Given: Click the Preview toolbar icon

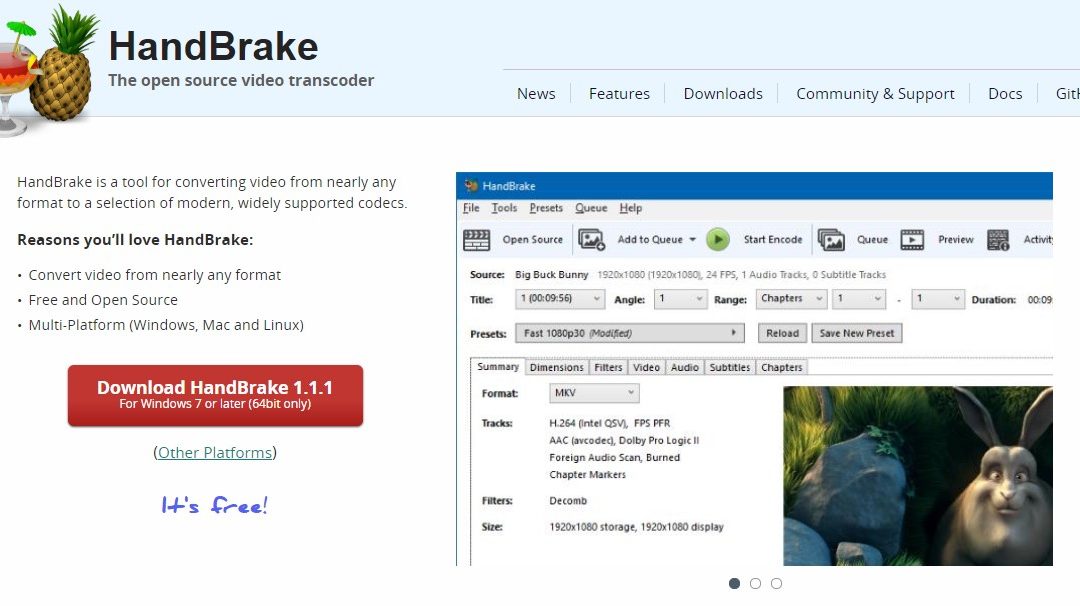Looking at the screenshot, I should pos(913,239).
